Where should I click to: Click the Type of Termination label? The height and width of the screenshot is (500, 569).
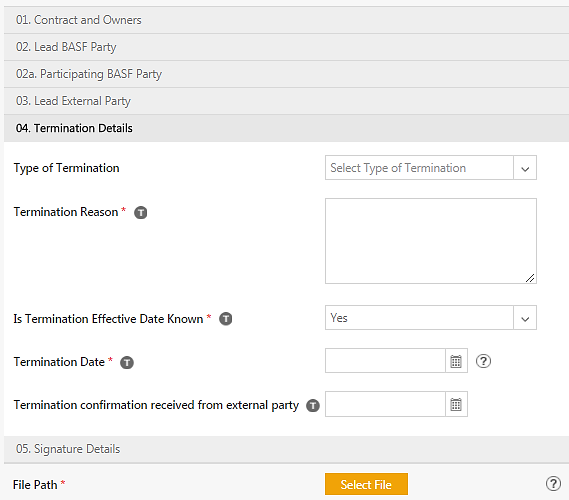66,168
